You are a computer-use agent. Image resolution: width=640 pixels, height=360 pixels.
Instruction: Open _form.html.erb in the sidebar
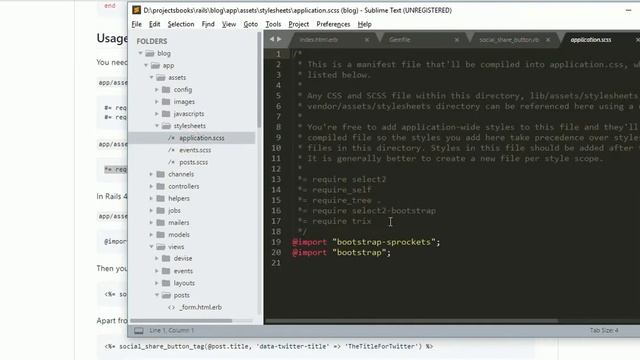200,307
